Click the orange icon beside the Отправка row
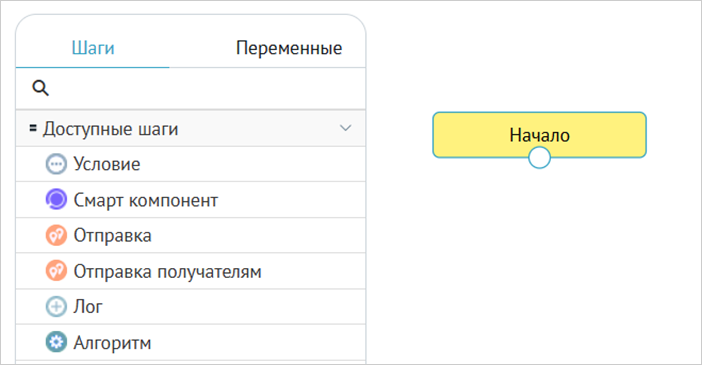Viewport: 702px width, 365px height. click(x=56, y=236)
